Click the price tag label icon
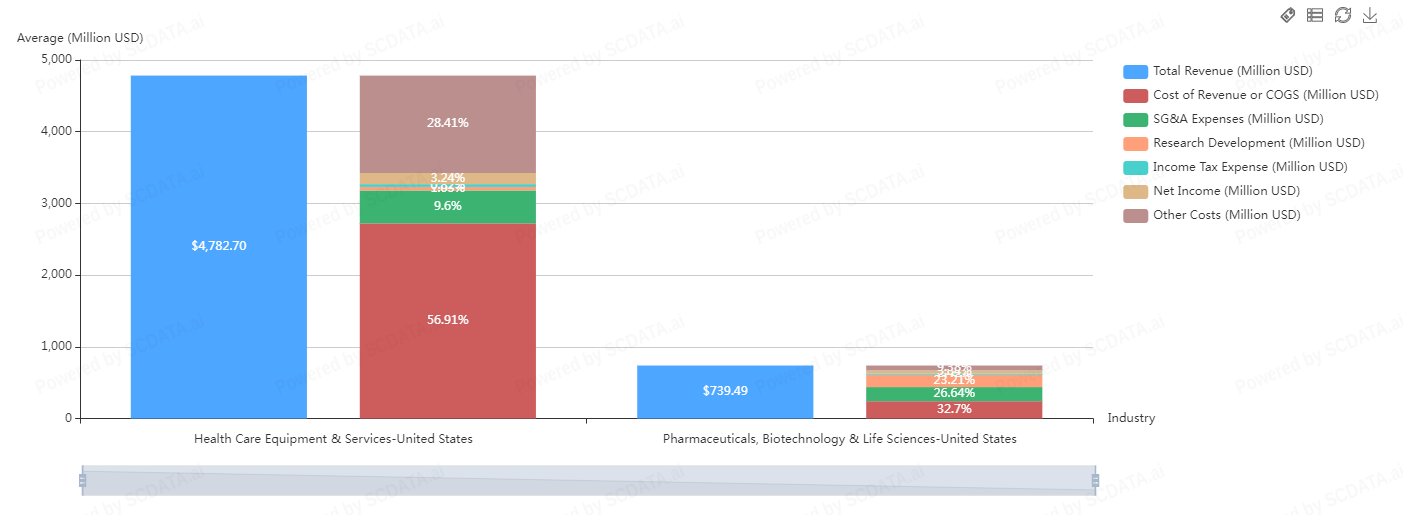Viewport: 1403px width, 515px height. (1289, 15)
